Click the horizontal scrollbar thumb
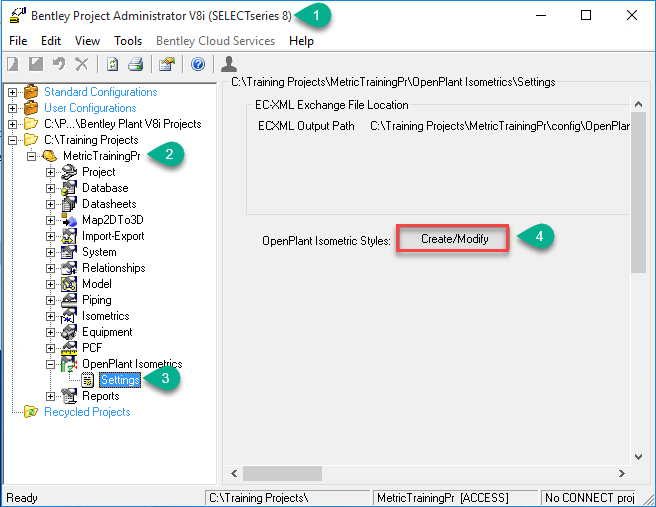656x507 pixels. (282, 474)
